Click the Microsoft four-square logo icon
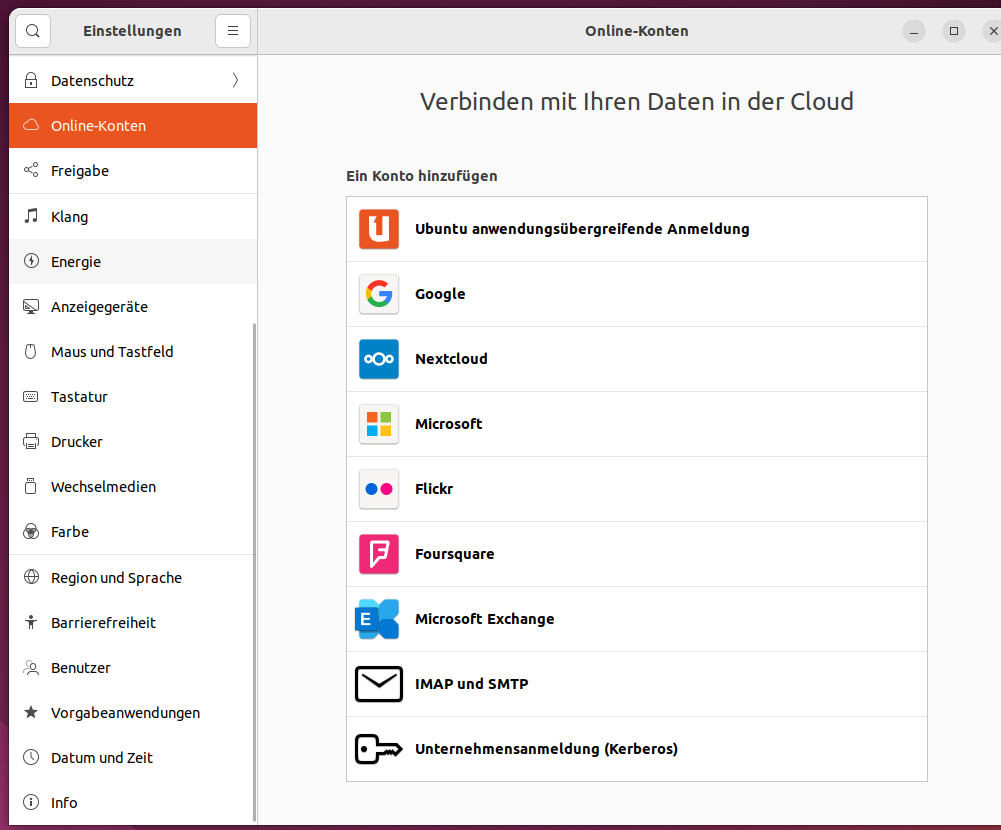The width and height of the screenshot is (1001, 830). point(379,424)
